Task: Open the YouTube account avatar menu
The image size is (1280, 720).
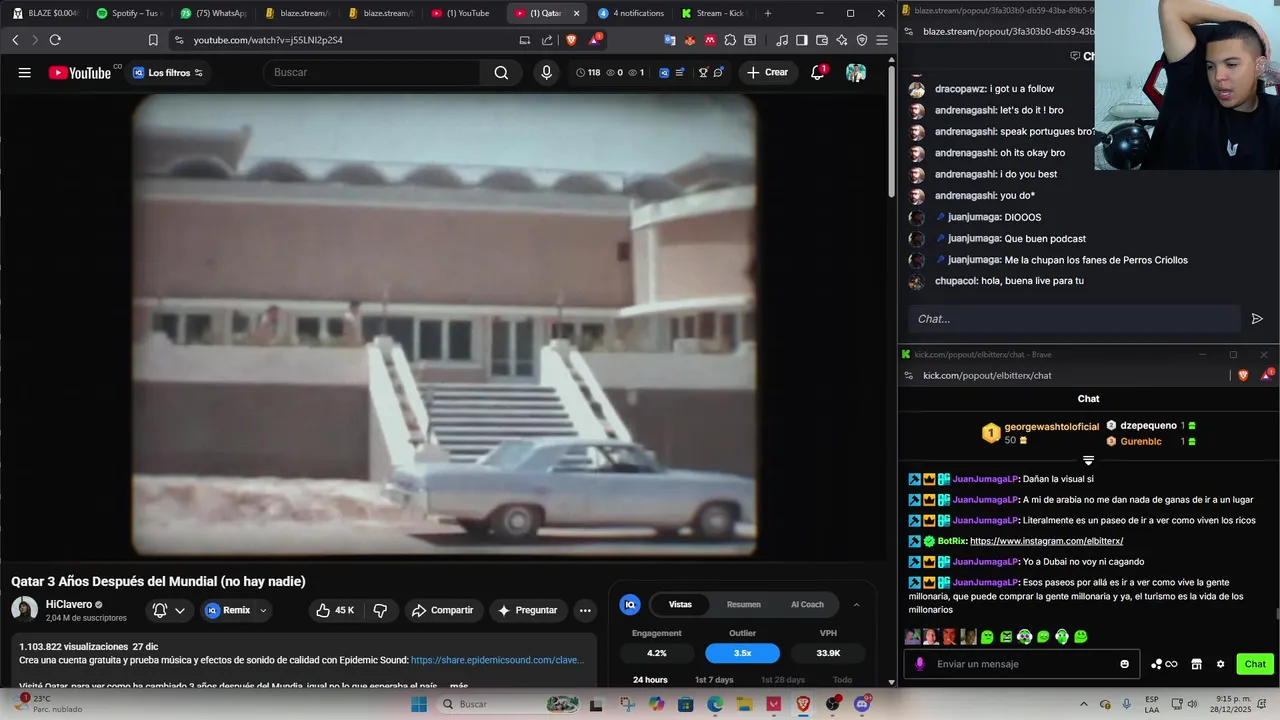Action: [x=856, y=72]
